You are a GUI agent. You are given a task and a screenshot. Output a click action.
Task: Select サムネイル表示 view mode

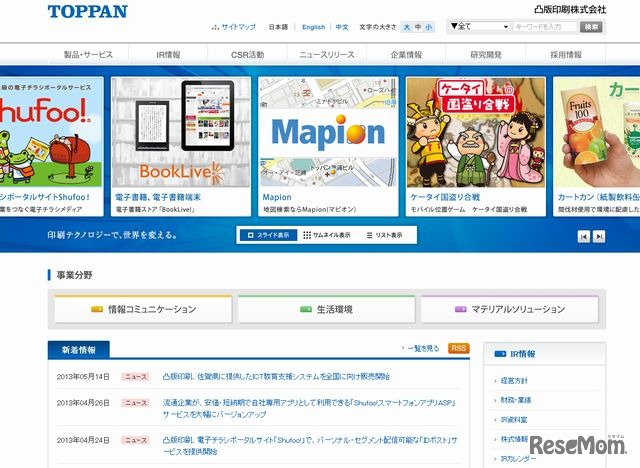coord(327,235)
